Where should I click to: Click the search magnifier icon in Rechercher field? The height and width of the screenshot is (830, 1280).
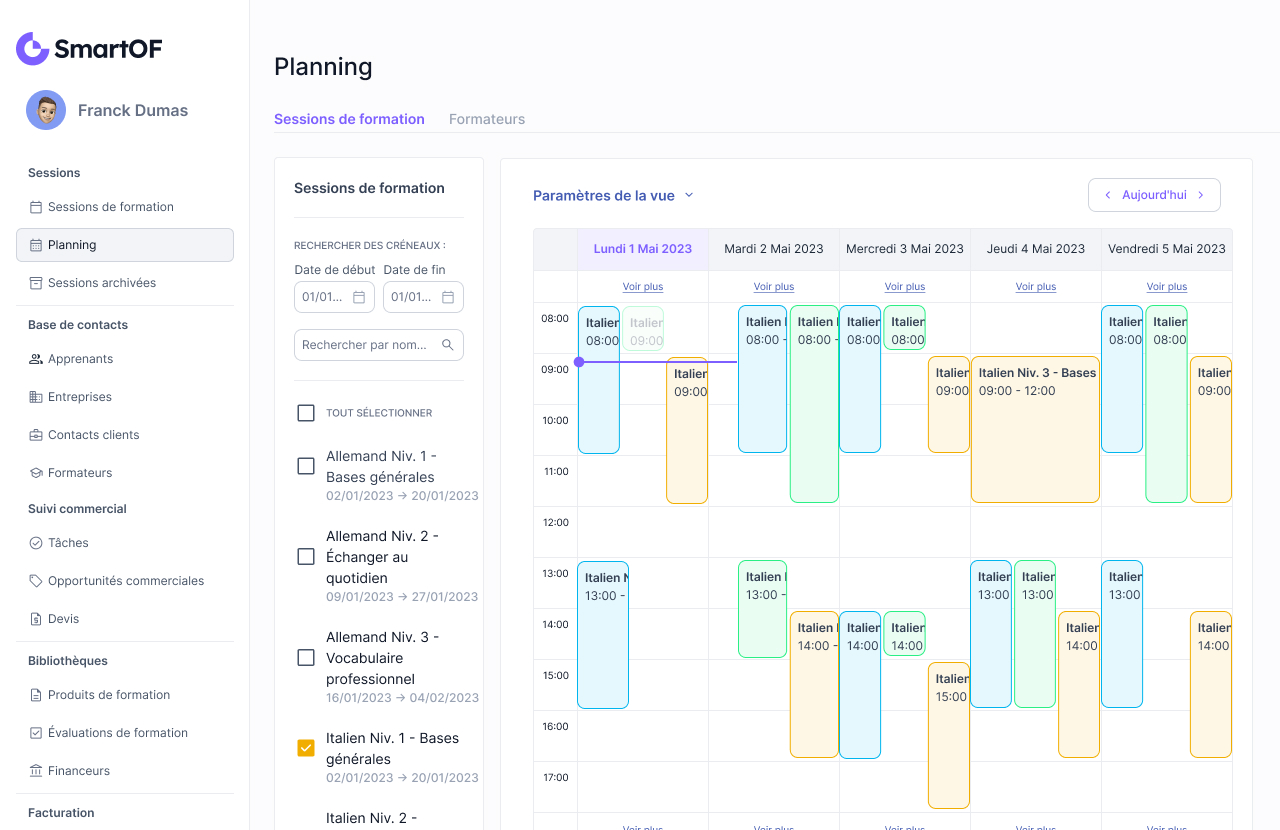447,345
